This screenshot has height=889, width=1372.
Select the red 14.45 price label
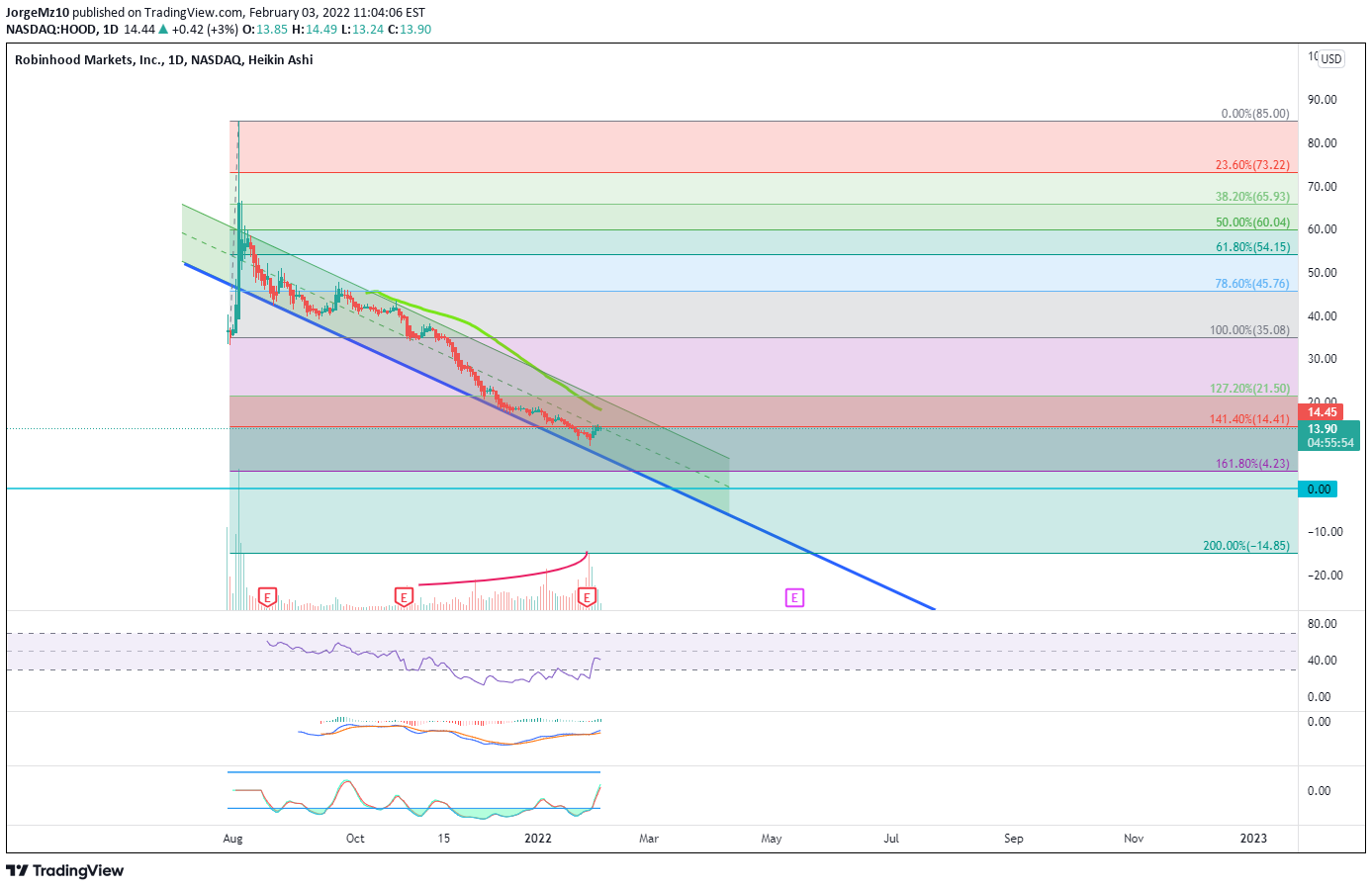pos(1322,412)
